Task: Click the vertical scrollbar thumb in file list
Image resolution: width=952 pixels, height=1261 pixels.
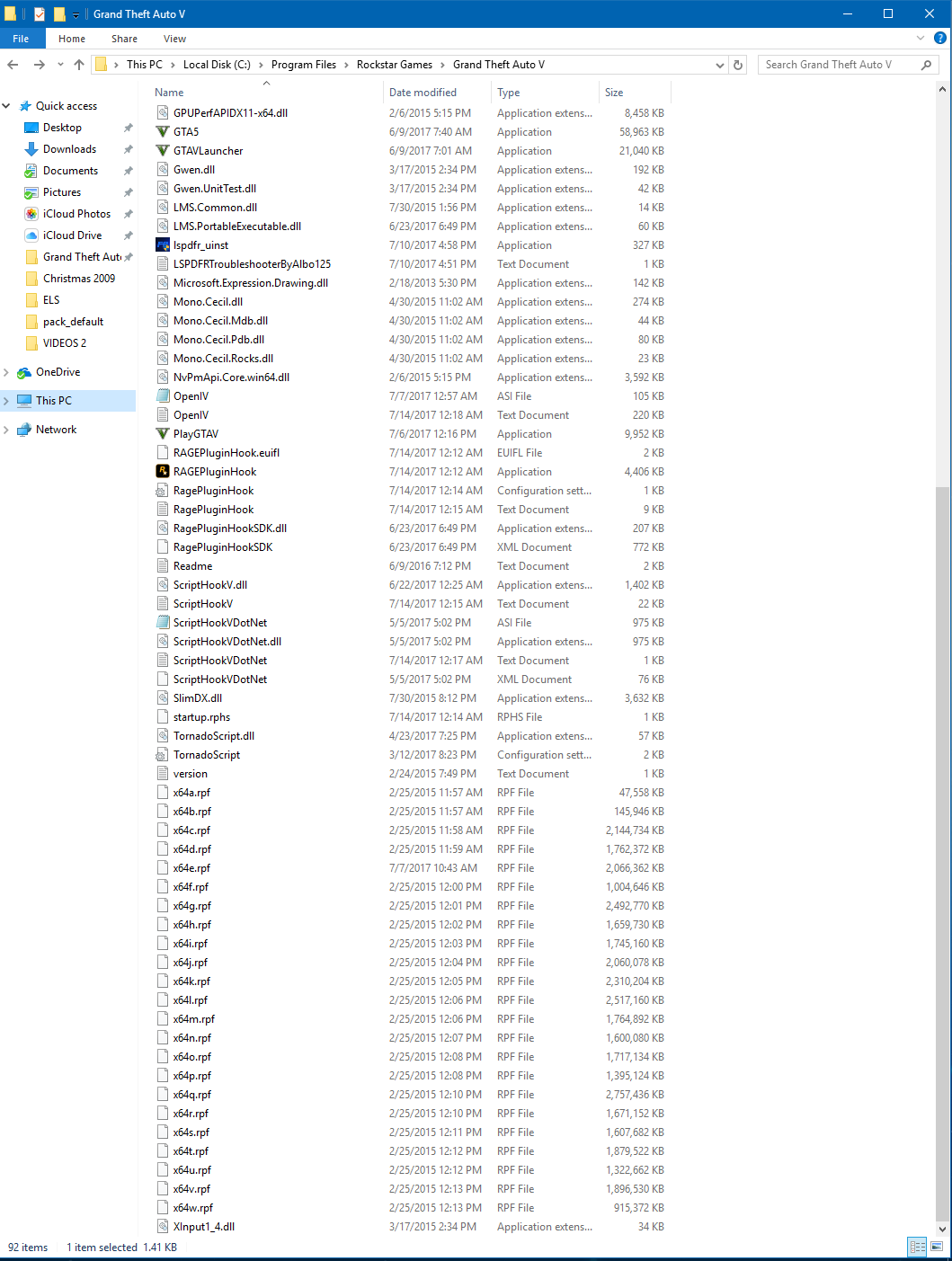Action: click(x=942, y=854)
